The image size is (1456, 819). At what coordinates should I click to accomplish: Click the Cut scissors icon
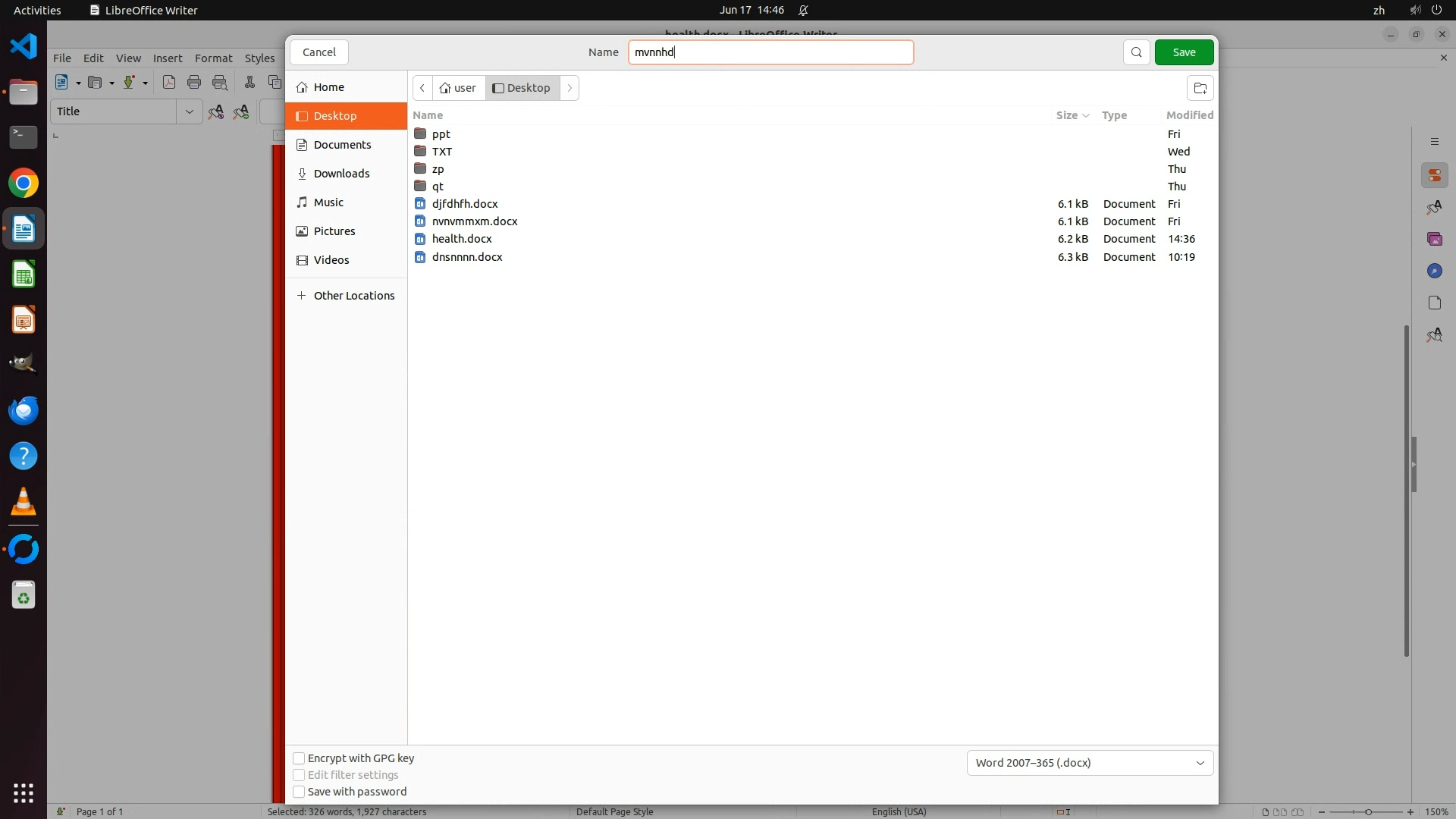click(249, 83)
